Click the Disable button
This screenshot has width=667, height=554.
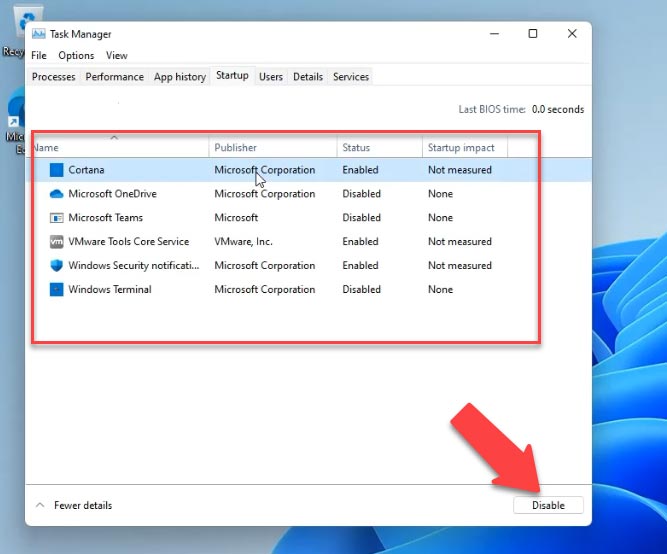tap(548, 505)
